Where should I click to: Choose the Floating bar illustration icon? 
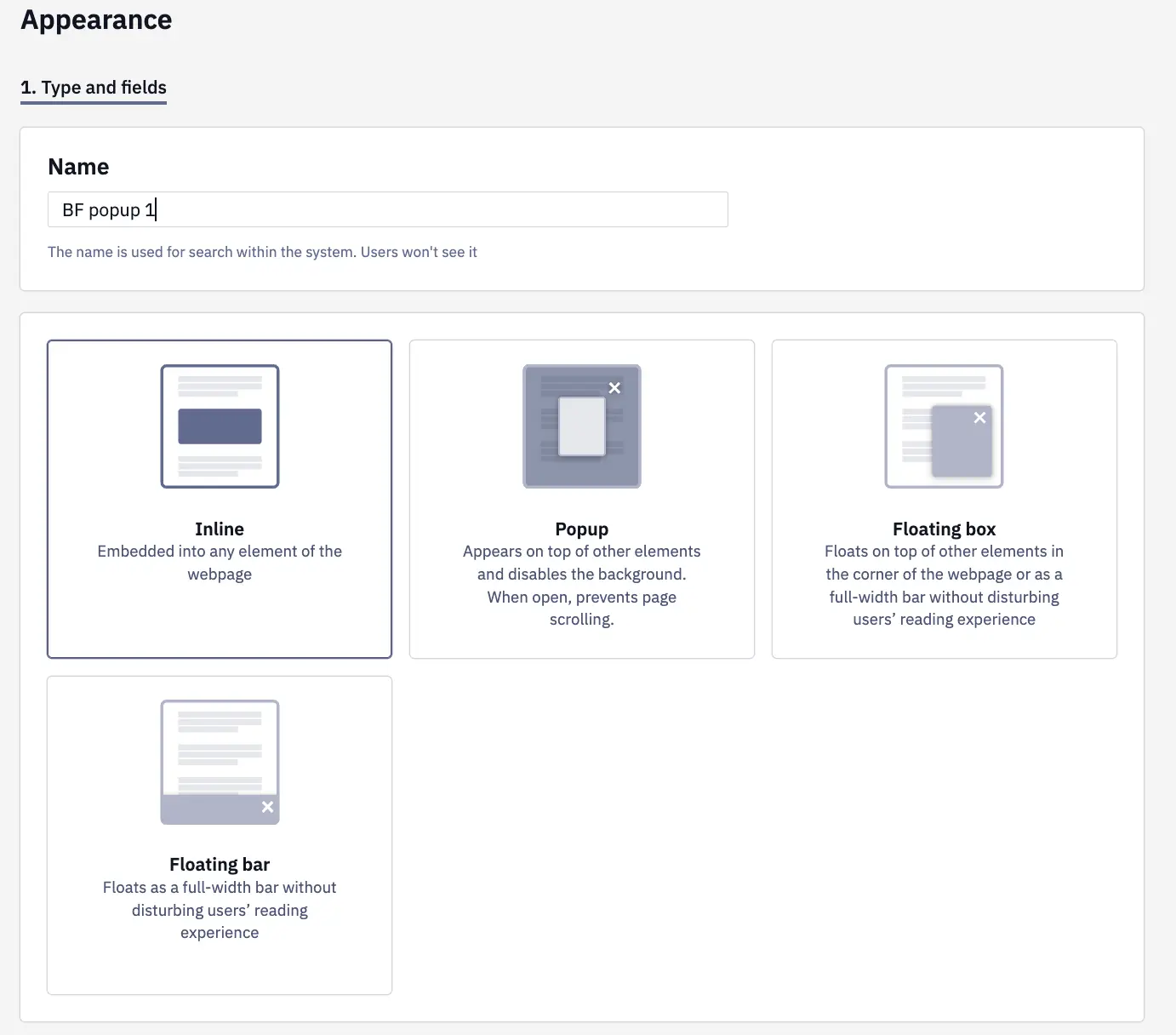(x=220, y=763)
